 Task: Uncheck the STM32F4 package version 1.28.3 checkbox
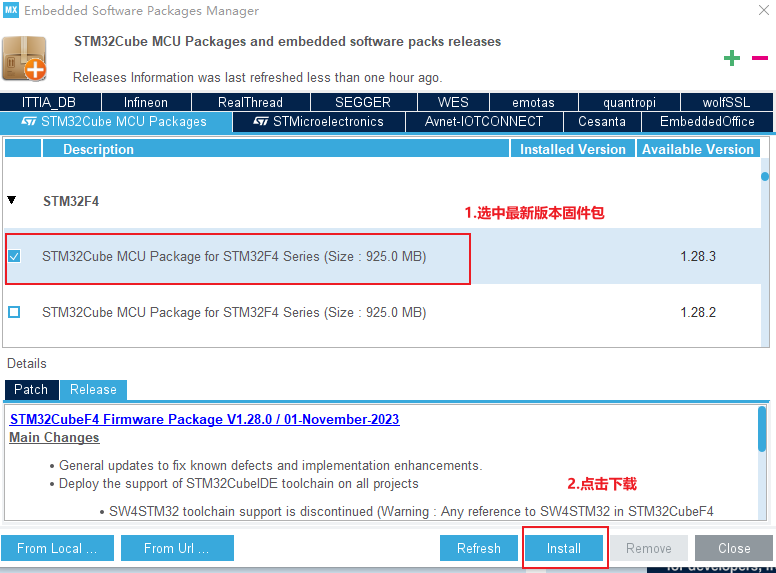[14, 256]
